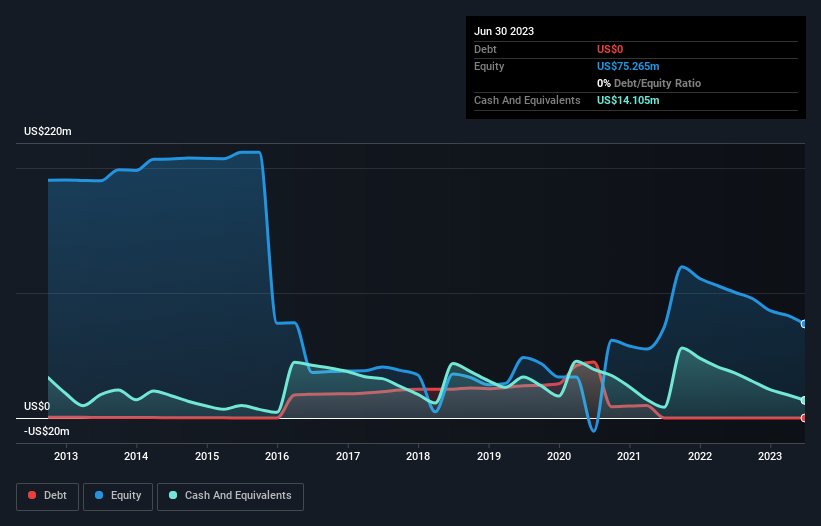Click the 2023 x-axis label
The image size is (821, 526).
[770, 456]
